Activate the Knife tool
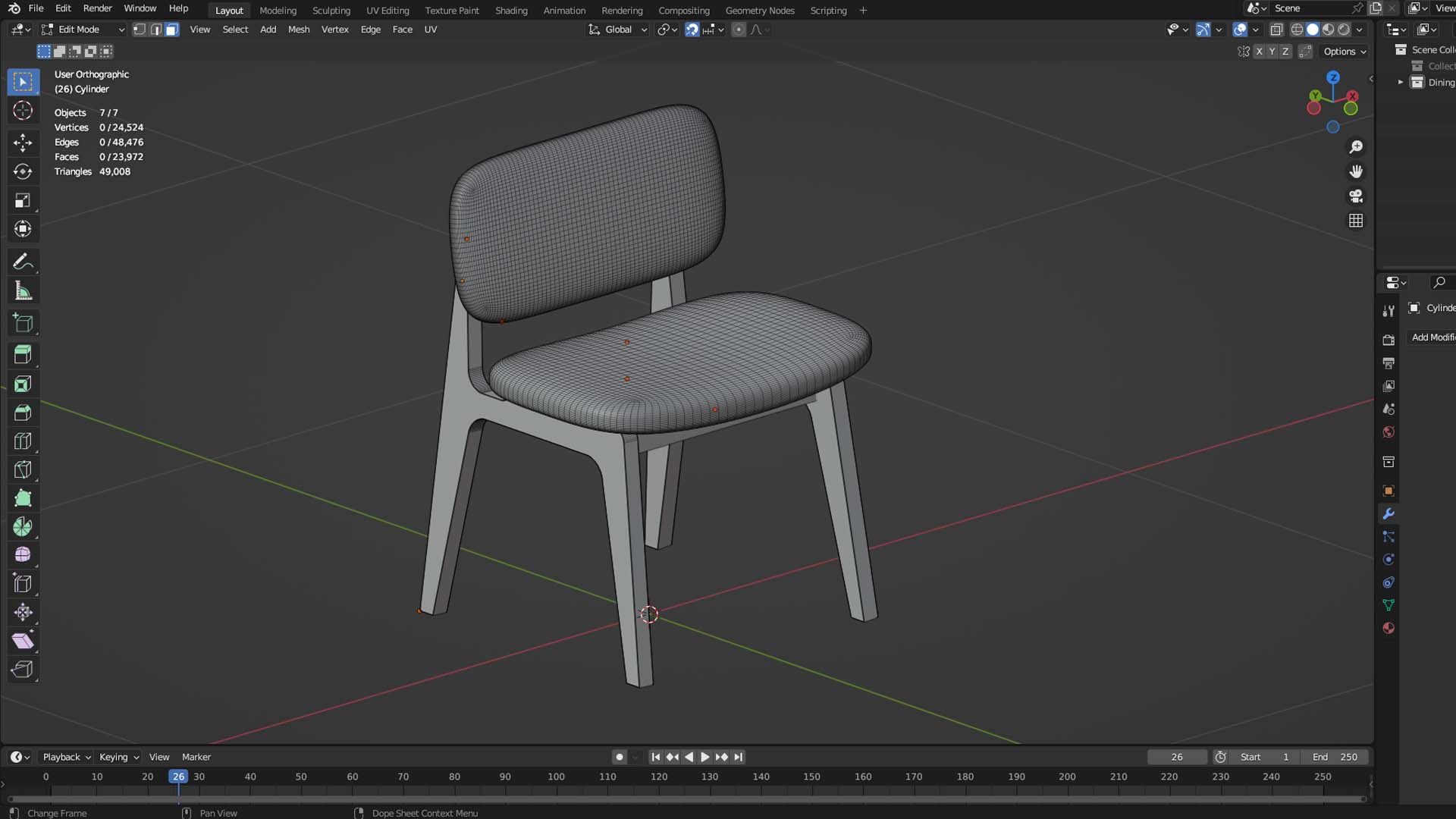 tap(23, 470)
